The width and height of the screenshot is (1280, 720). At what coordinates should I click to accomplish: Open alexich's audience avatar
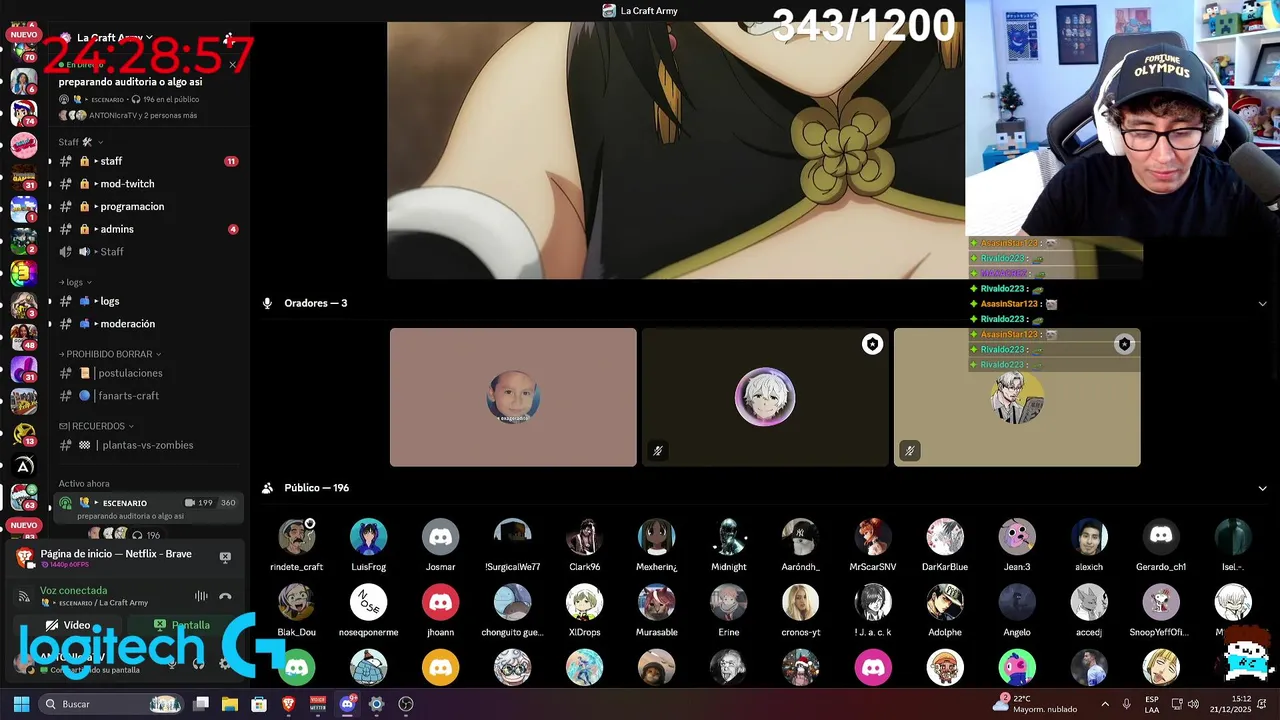point(1088,537)
